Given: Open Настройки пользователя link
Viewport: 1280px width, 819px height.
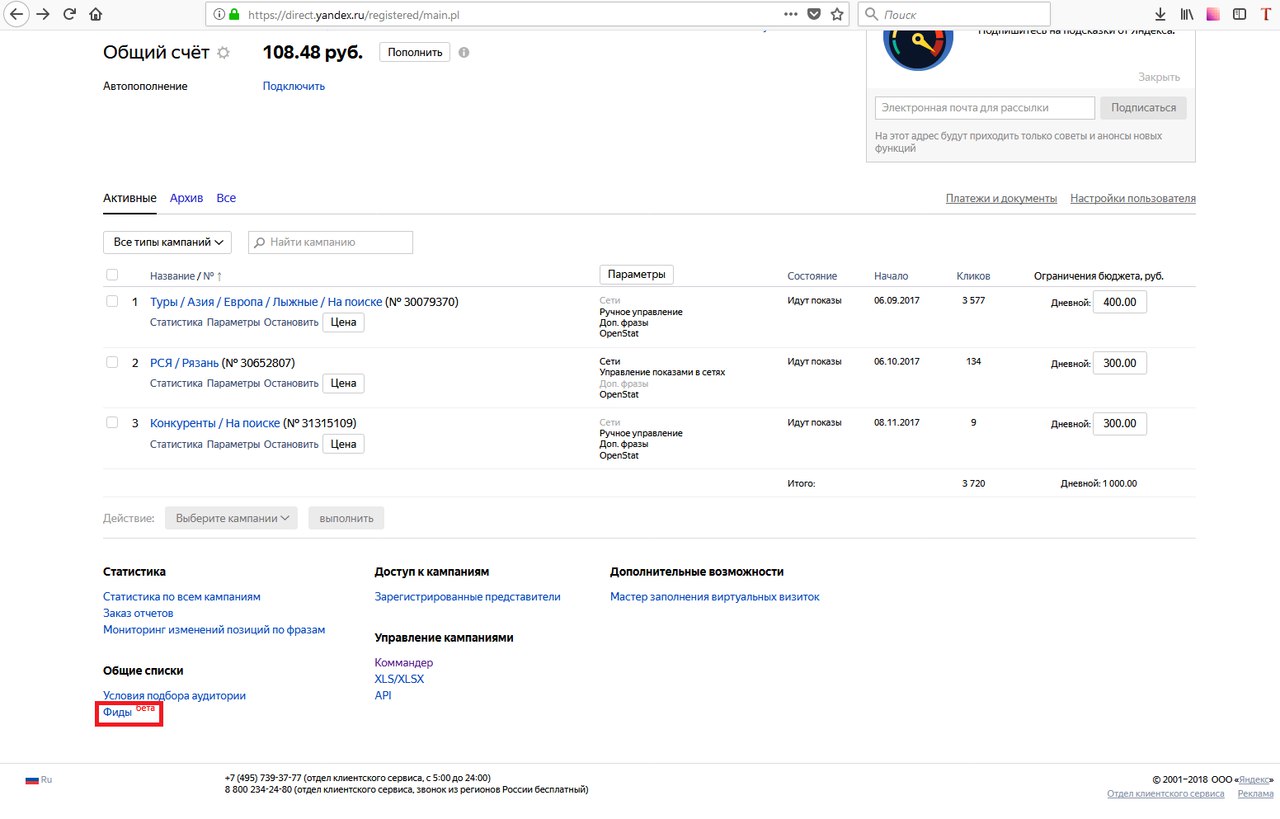Looking at the screenshot, I should (x=1133, y=198).
